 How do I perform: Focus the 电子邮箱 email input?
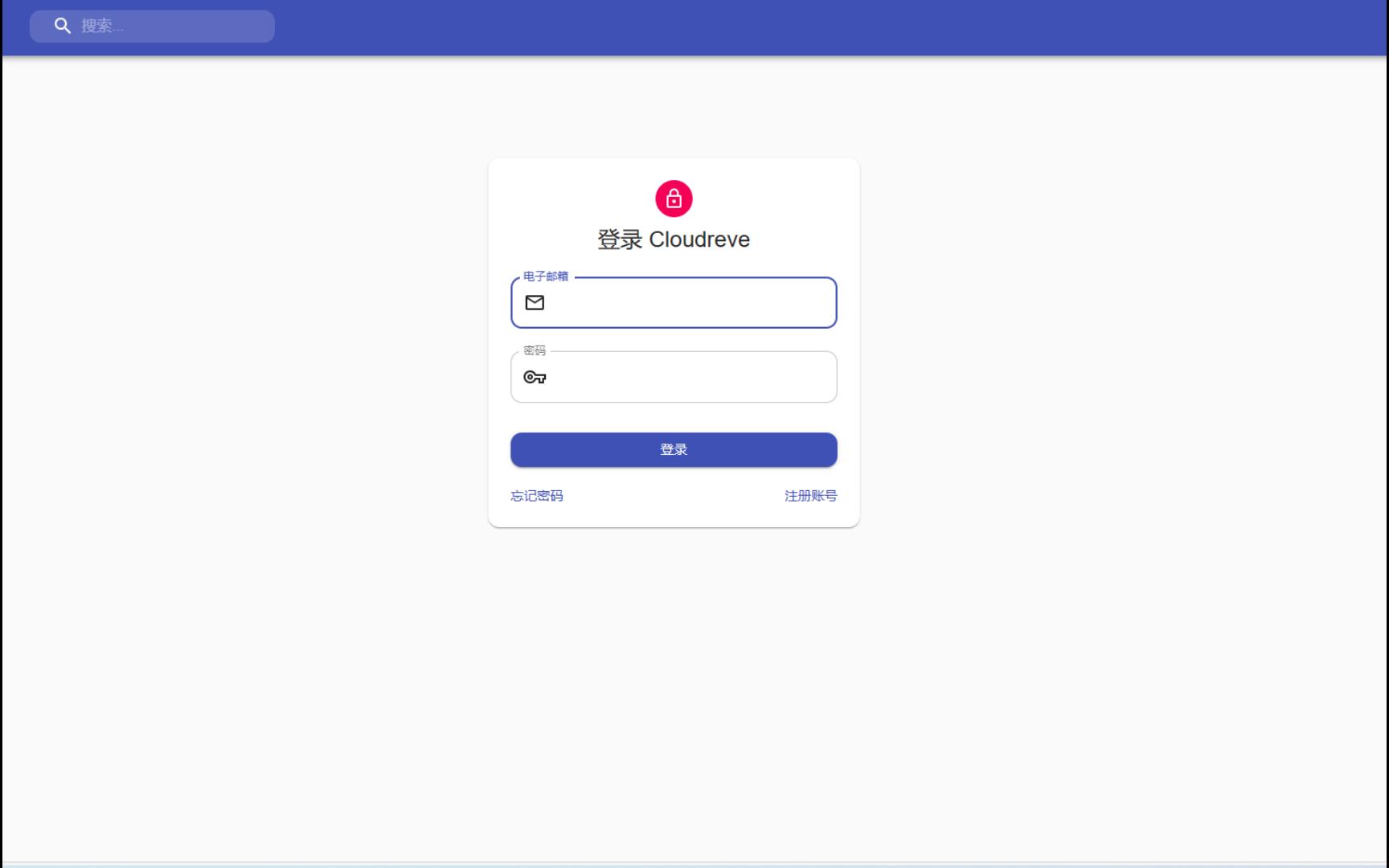point(674,303)
